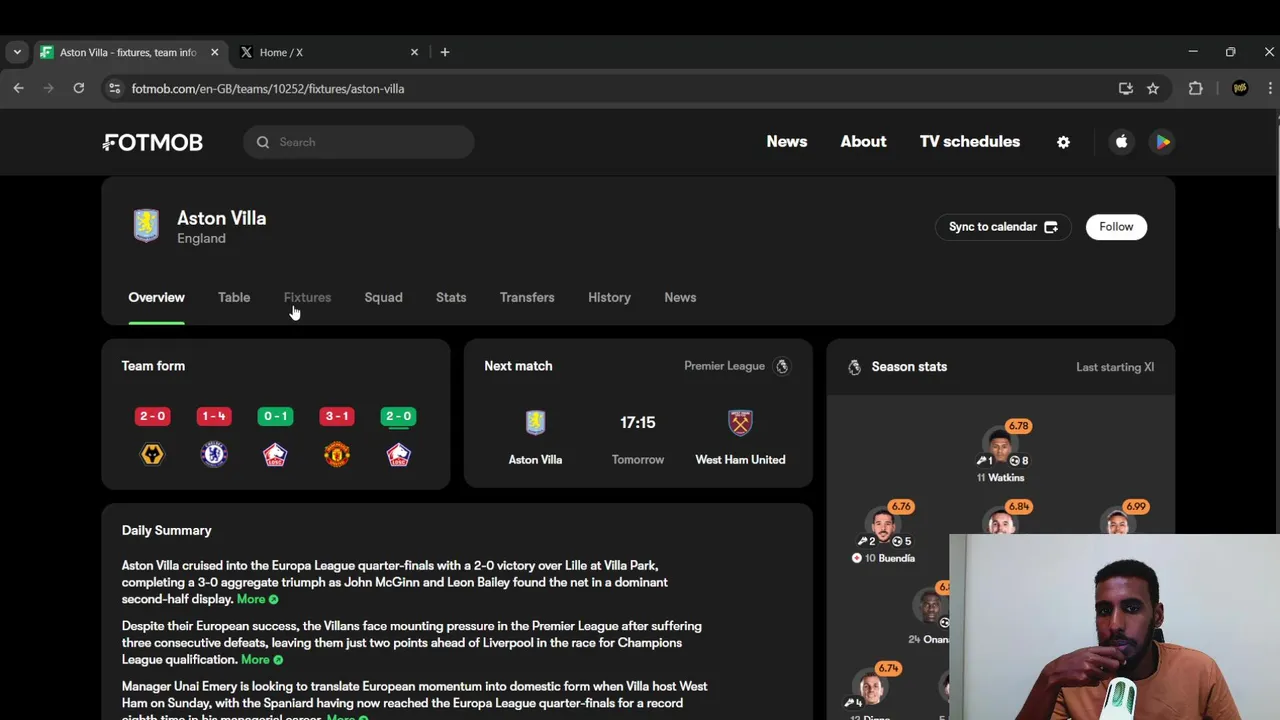Open the 2-0 Wolves result

pyautogui.click(x=152, y=416)
